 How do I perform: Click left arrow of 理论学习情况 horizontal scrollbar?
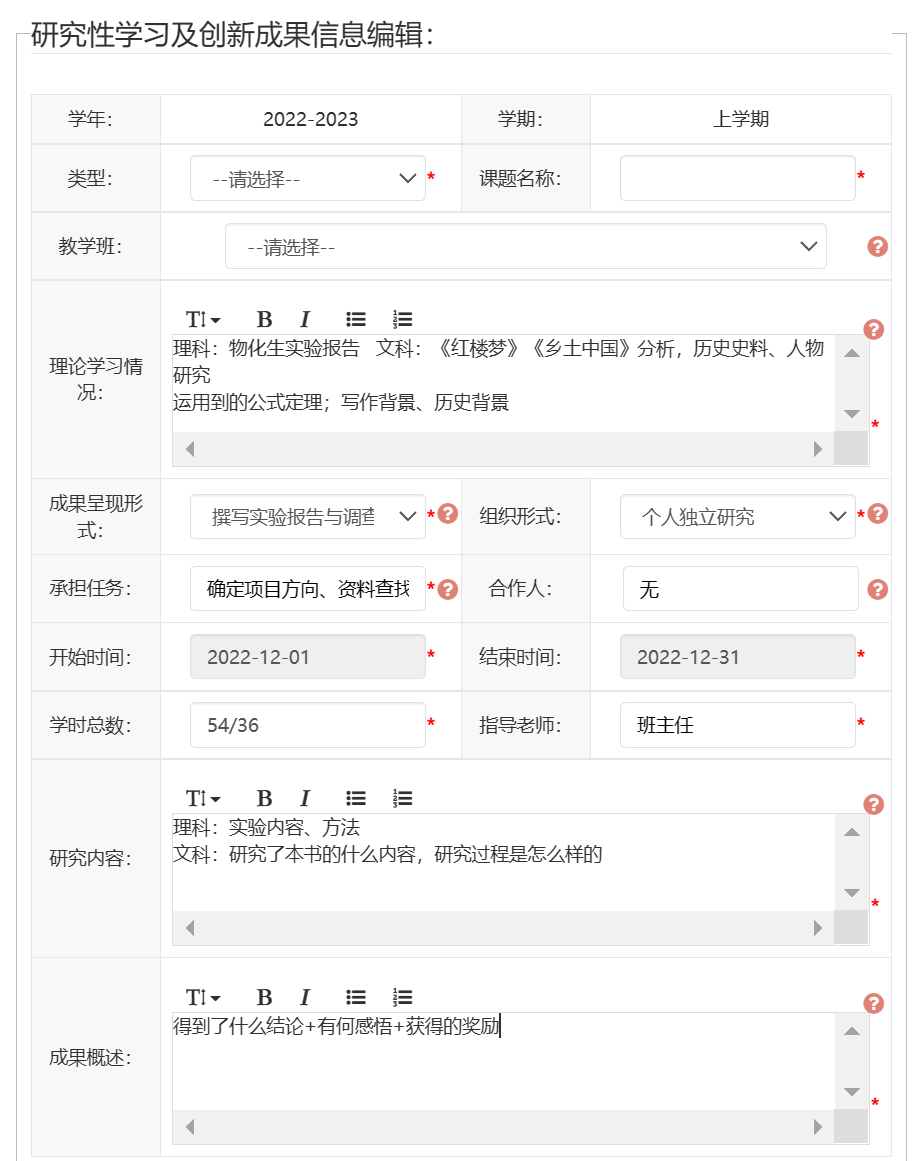pyautogui.click(x=190, y=449)
